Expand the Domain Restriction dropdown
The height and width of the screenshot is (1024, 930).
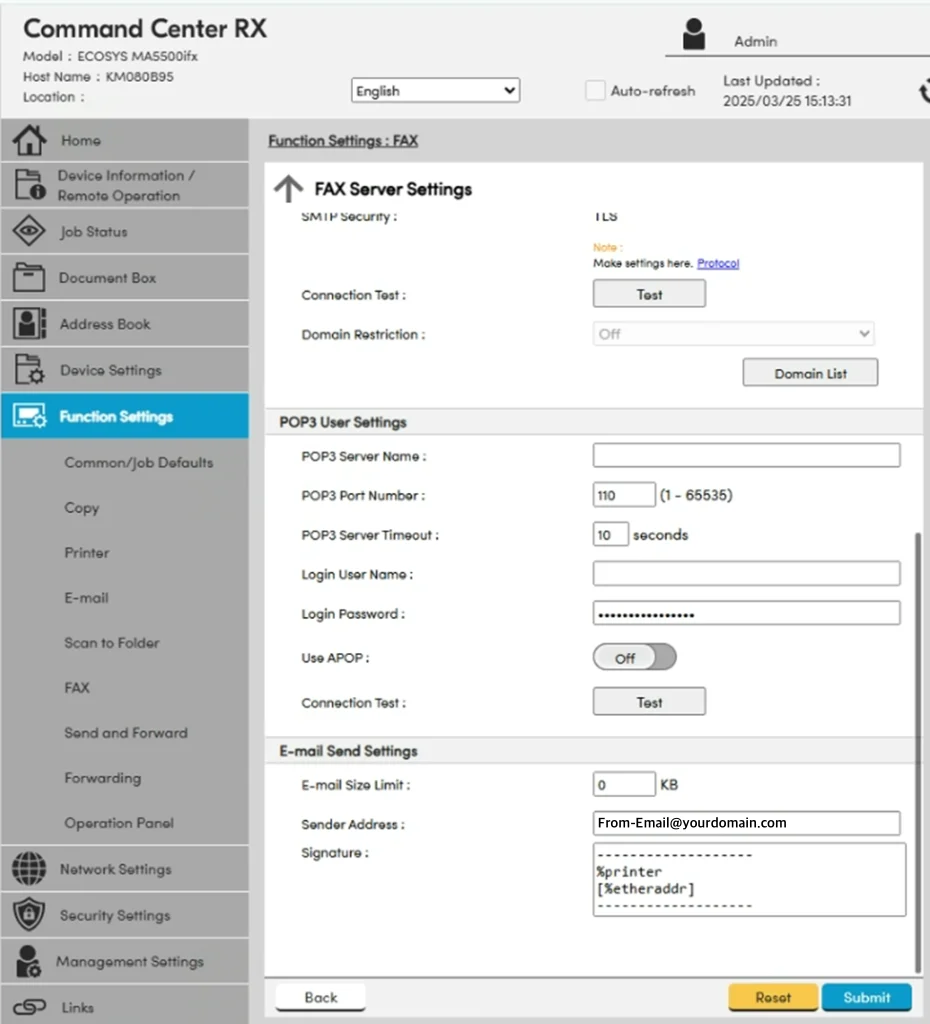click(734, 334)
